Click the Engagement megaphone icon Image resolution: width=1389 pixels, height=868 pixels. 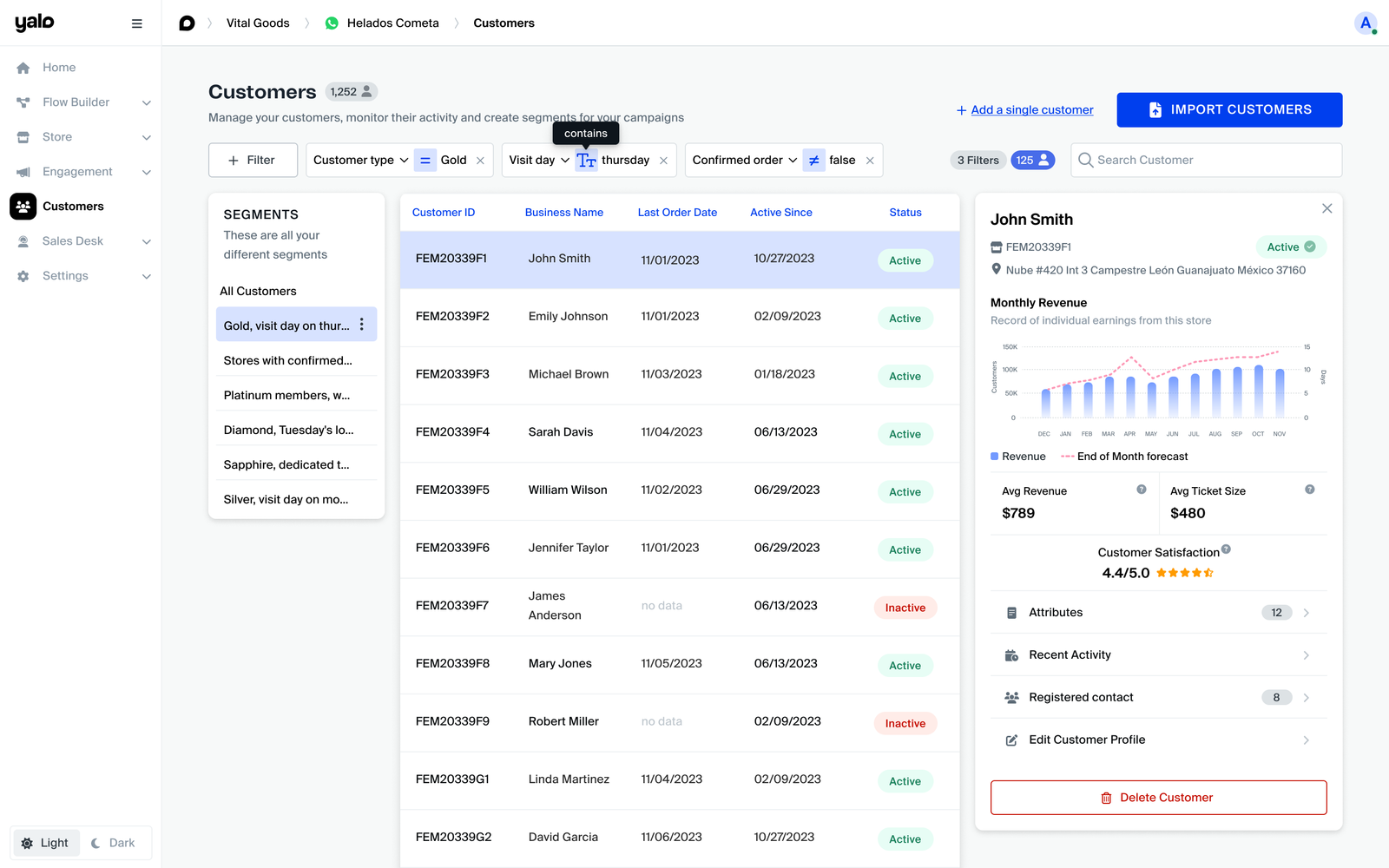click(x=23, y=172)
